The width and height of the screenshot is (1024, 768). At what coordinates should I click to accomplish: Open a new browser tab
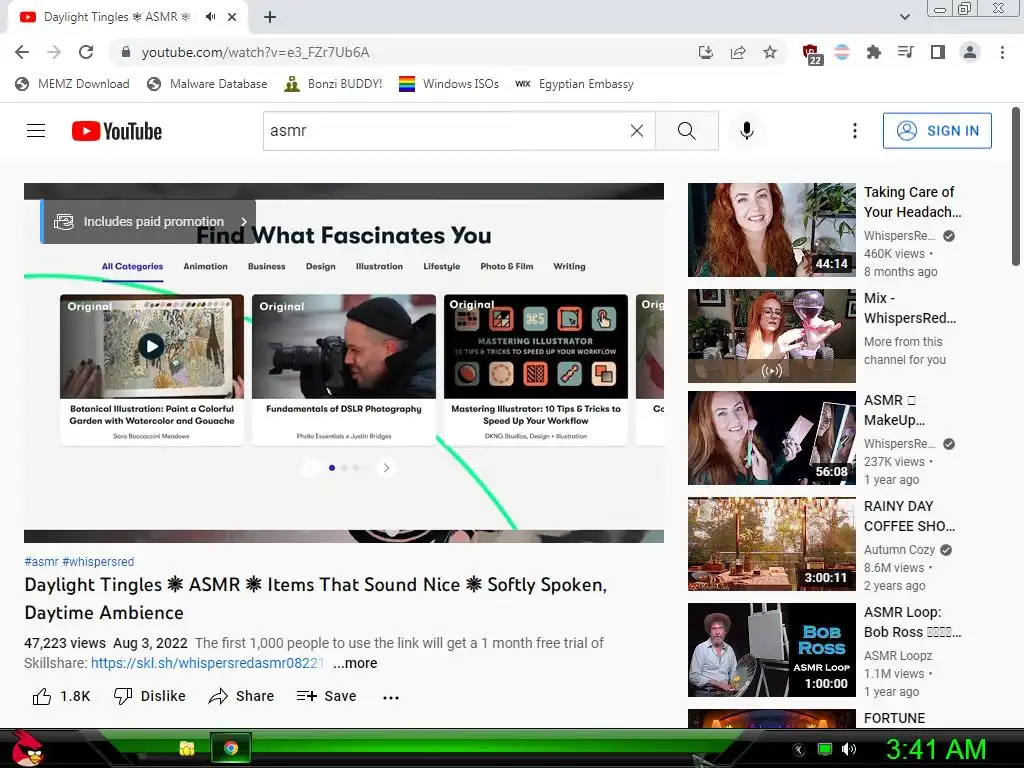pyautogui.click(x=270, y=17)
